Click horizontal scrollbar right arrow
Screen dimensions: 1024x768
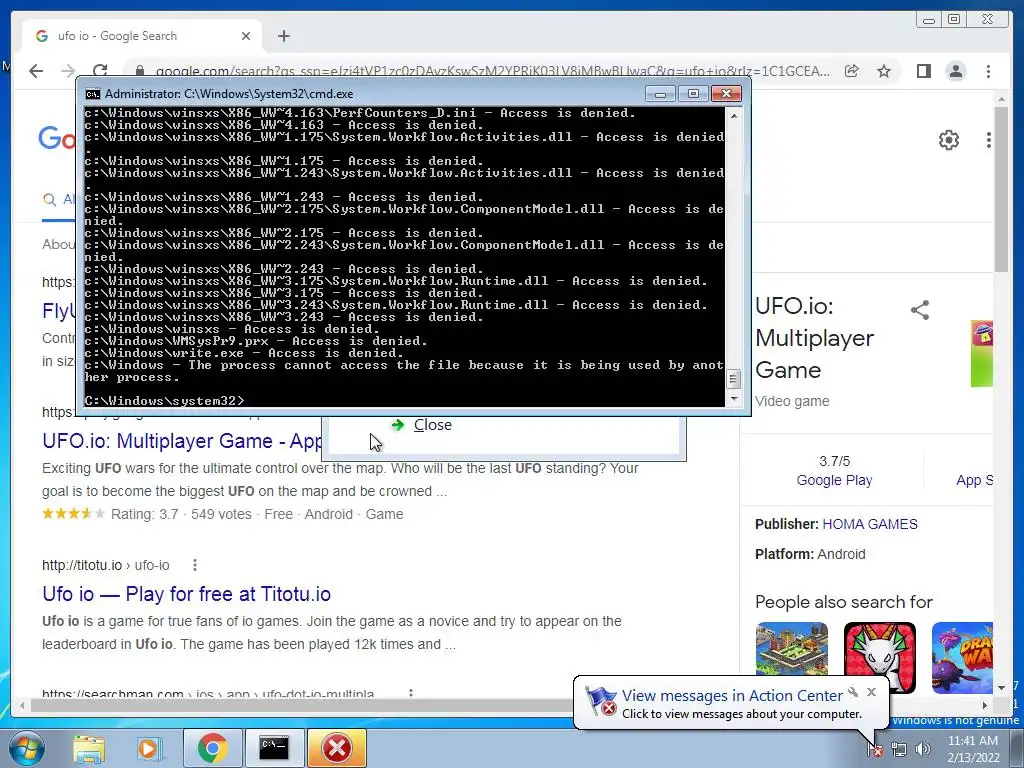[x=985, y=705]
